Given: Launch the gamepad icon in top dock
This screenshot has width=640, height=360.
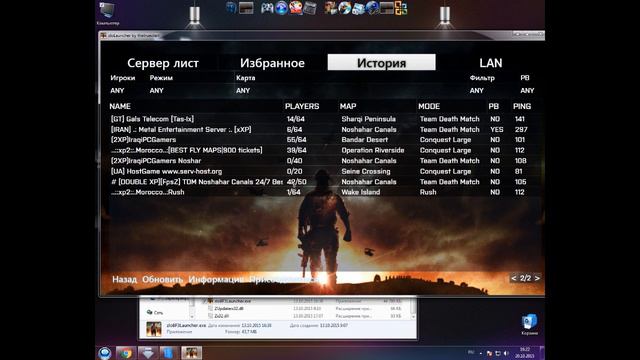Looking at the screenshot, I should tap(267, 8).
